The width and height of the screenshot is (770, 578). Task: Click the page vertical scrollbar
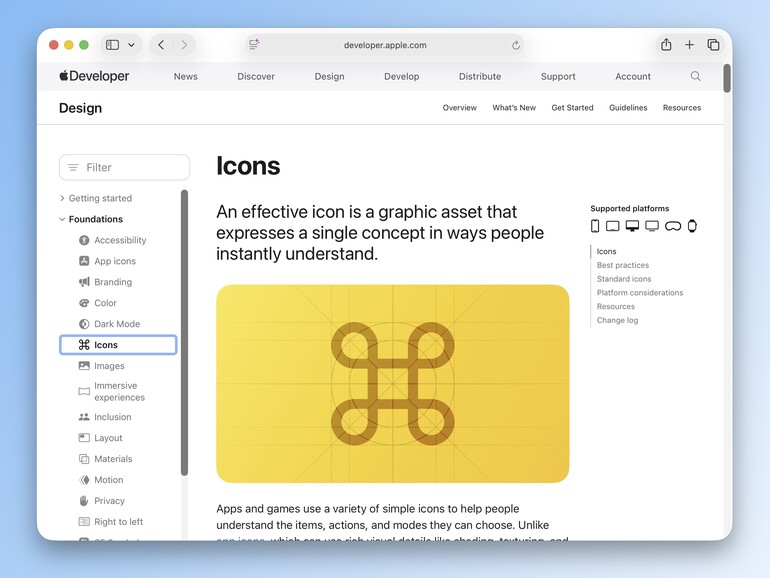click(x=727, y=78)
